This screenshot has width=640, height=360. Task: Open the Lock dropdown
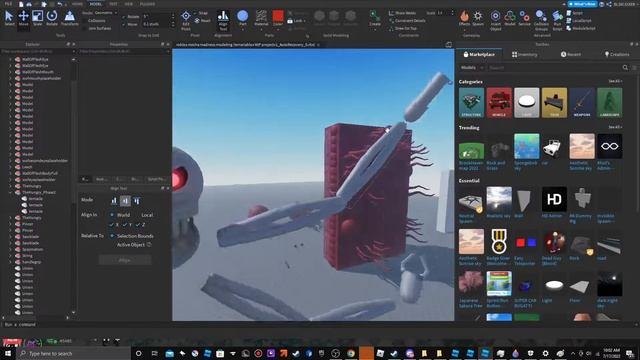click(x=297, y=21)
